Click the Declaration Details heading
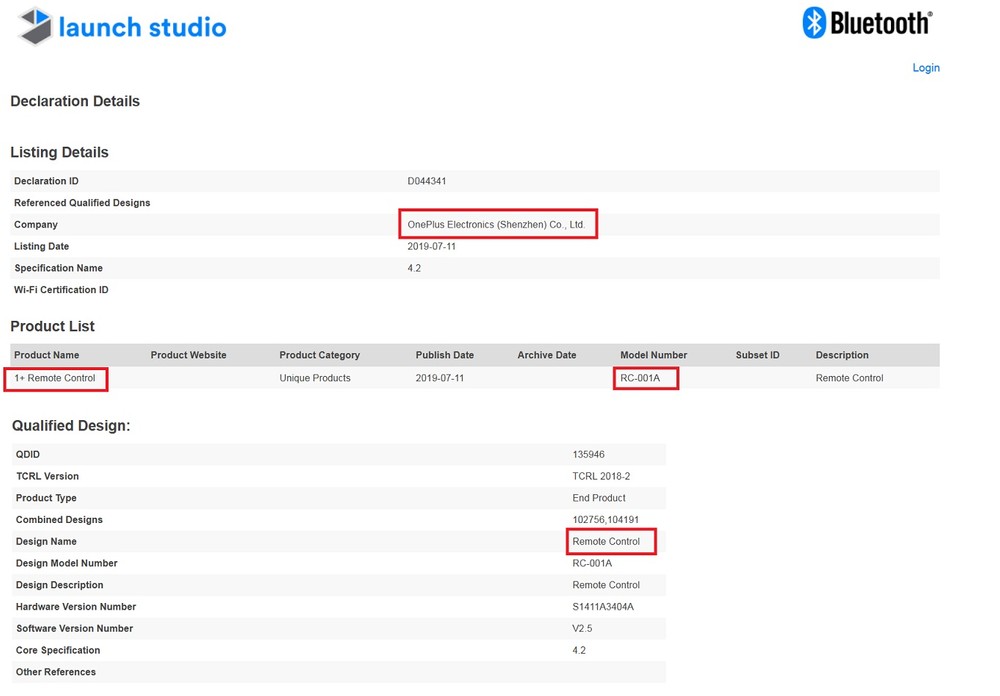 pos(75,101)
